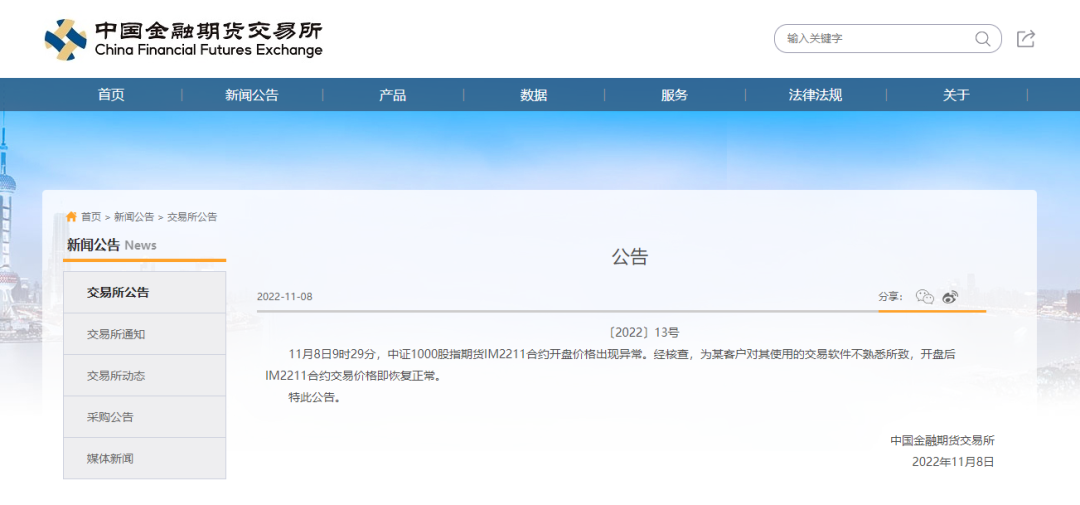Image resolution: width=1080 pixels, height=505 pixels.
Task: Share announcement via Weibo icon
Action: 951,297
